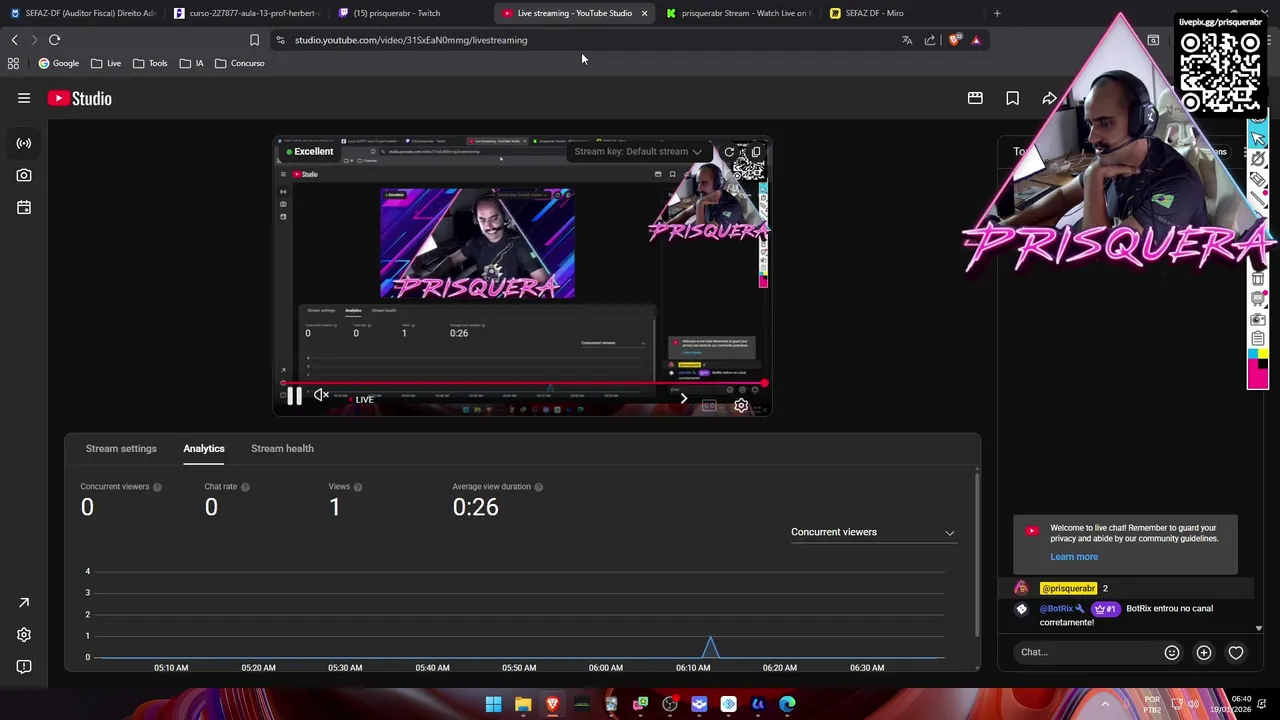Switch to the Stream health tab

282,448
